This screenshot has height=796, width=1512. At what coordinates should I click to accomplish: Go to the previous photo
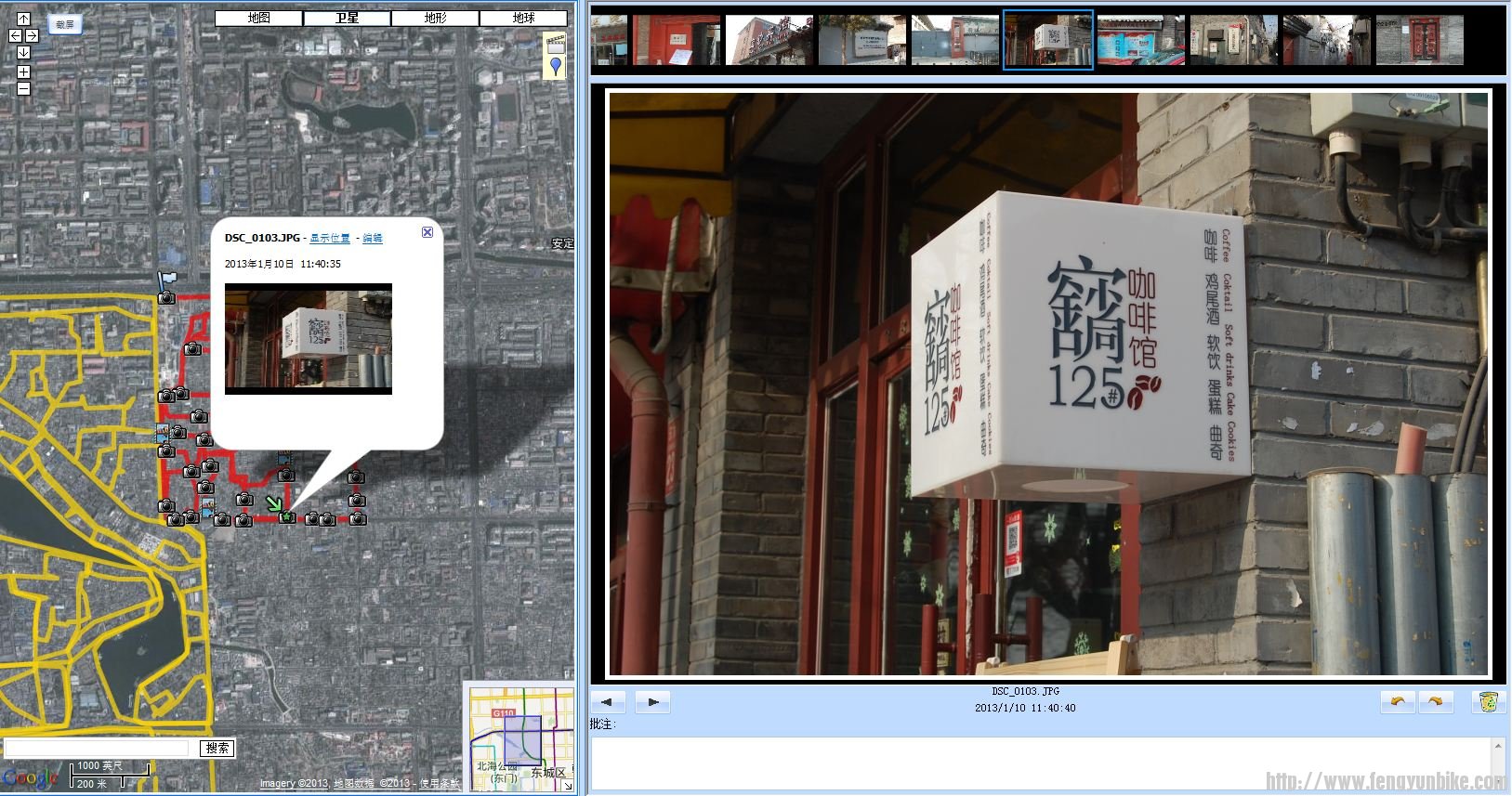coord(608,702)
